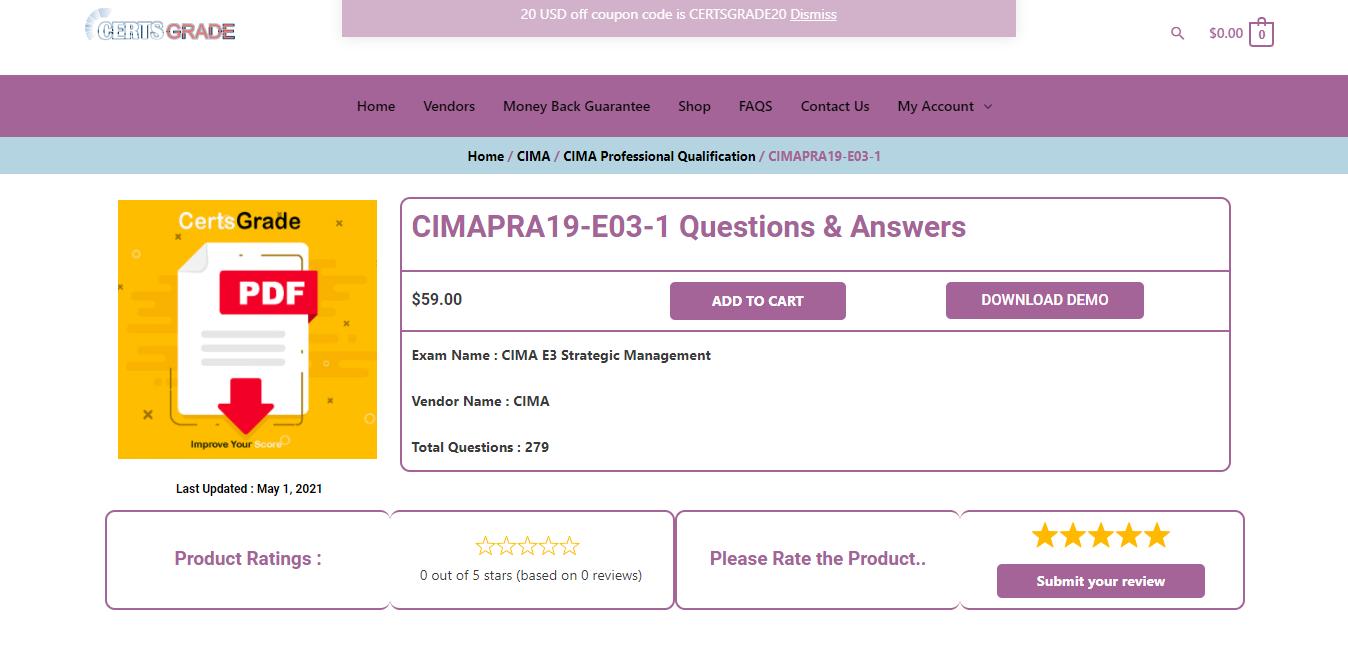Open the Vendors menu item

(x=449, y=106)
